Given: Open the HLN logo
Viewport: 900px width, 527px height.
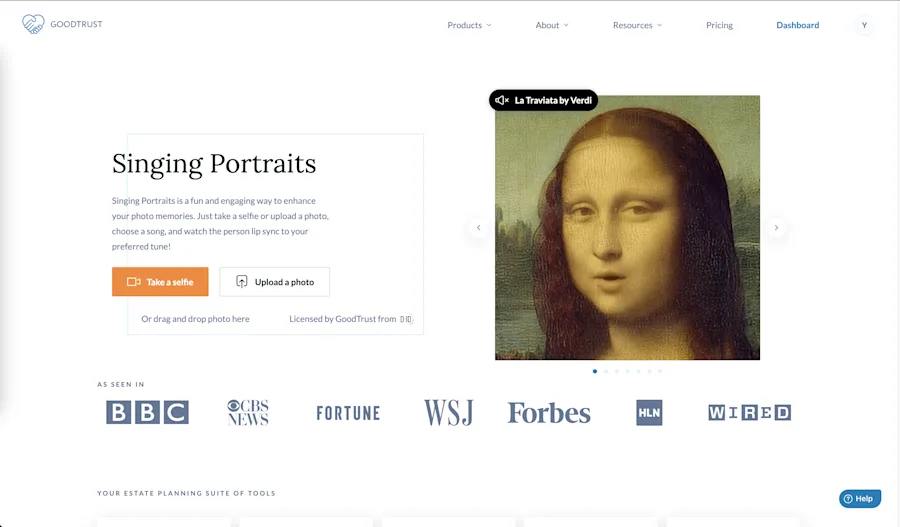Looking at the screenshot, I should [649, 413].
